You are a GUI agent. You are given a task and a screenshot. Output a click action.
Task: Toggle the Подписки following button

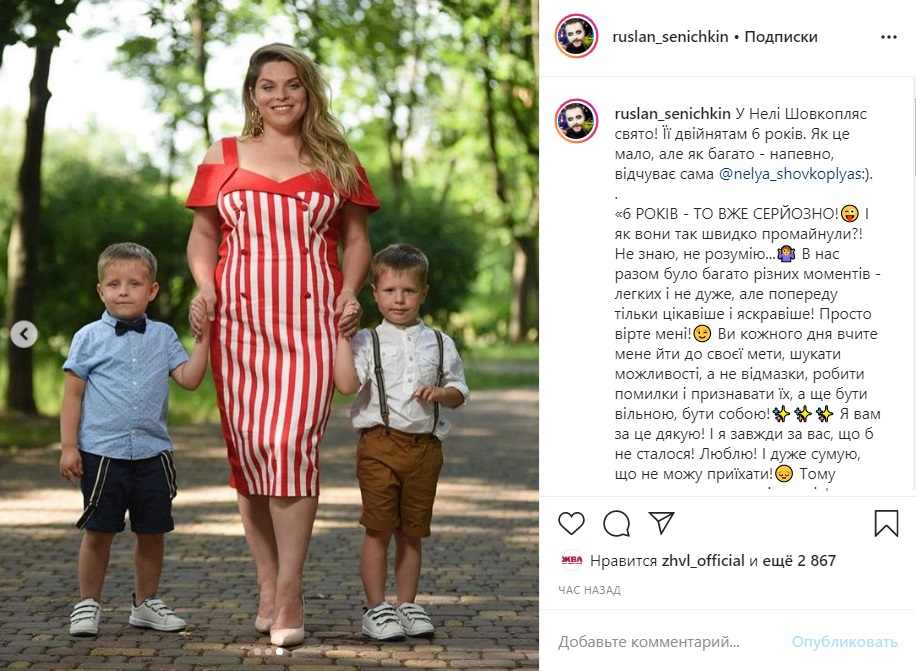(x=781, y=37)
